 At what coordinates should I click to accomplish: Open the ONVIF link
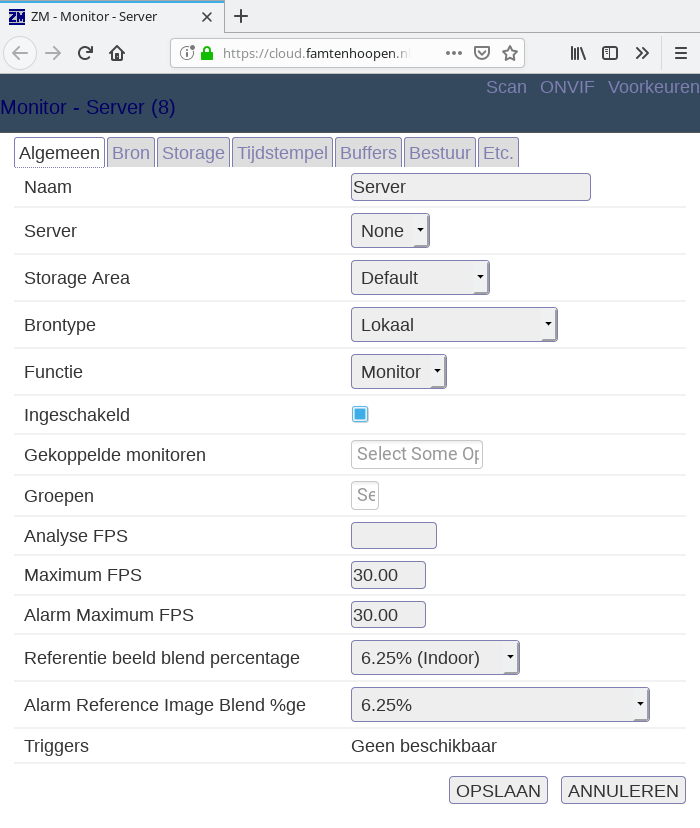(567, 87)
